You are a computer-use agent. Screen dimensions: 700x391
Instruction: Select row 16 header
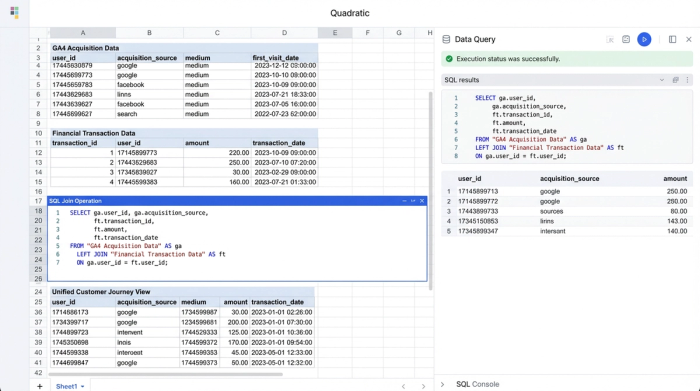tap(38, 191)
